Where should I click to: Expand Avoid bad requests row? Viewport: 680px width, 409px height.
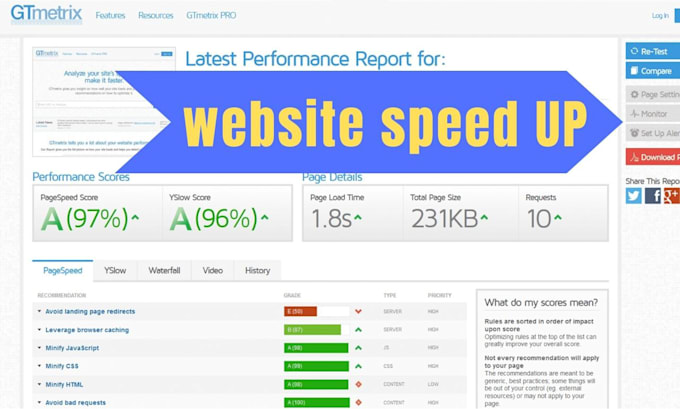pos(39,402)
